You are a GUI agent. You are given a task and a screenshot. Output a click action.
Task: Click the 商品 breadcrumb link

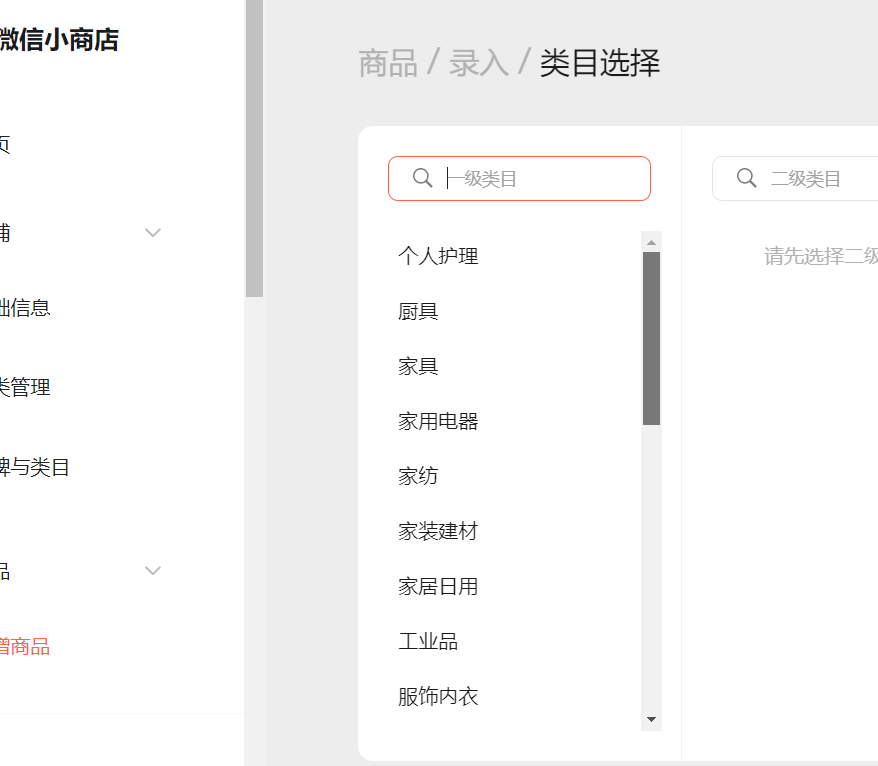(388, 63)
